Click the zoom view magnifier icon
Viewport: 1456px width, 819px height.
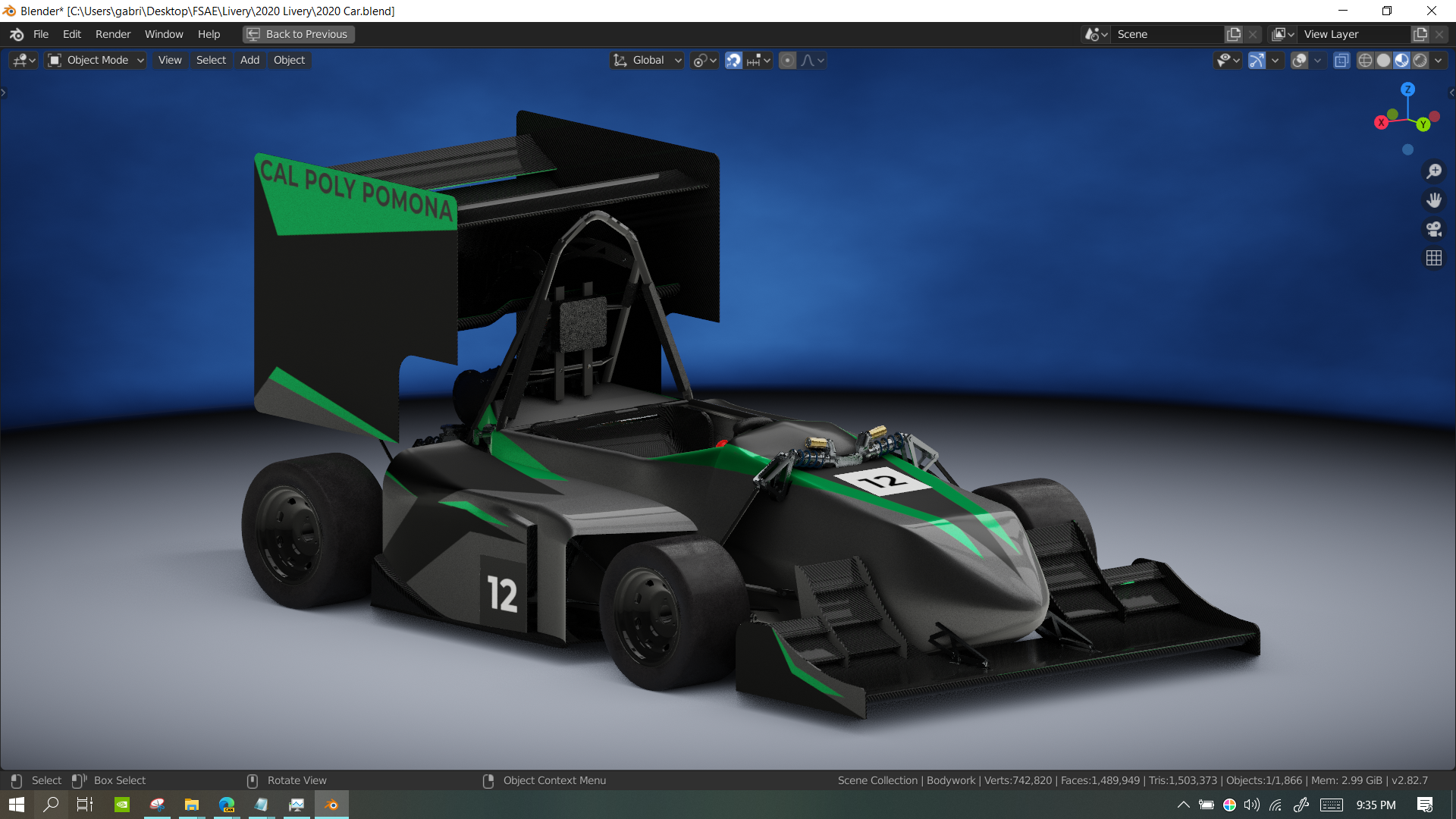tap(1433, 171)
